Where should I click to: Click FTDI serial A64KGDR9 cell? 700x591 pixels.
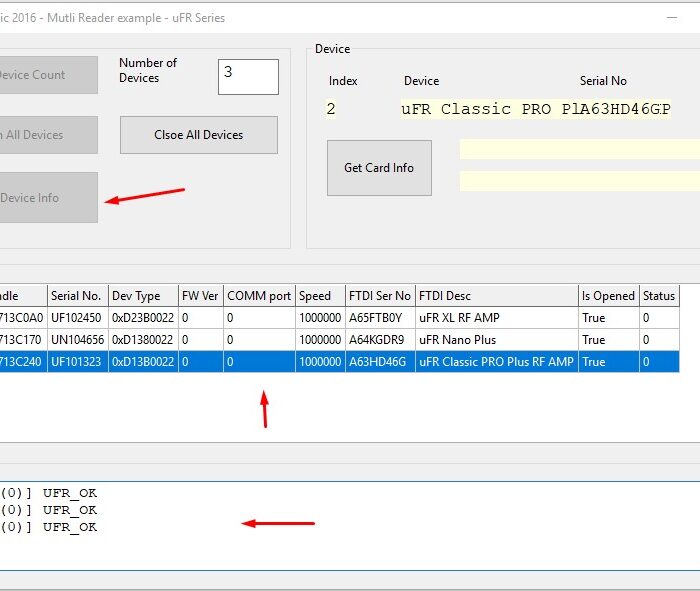[x=380, y=340]
